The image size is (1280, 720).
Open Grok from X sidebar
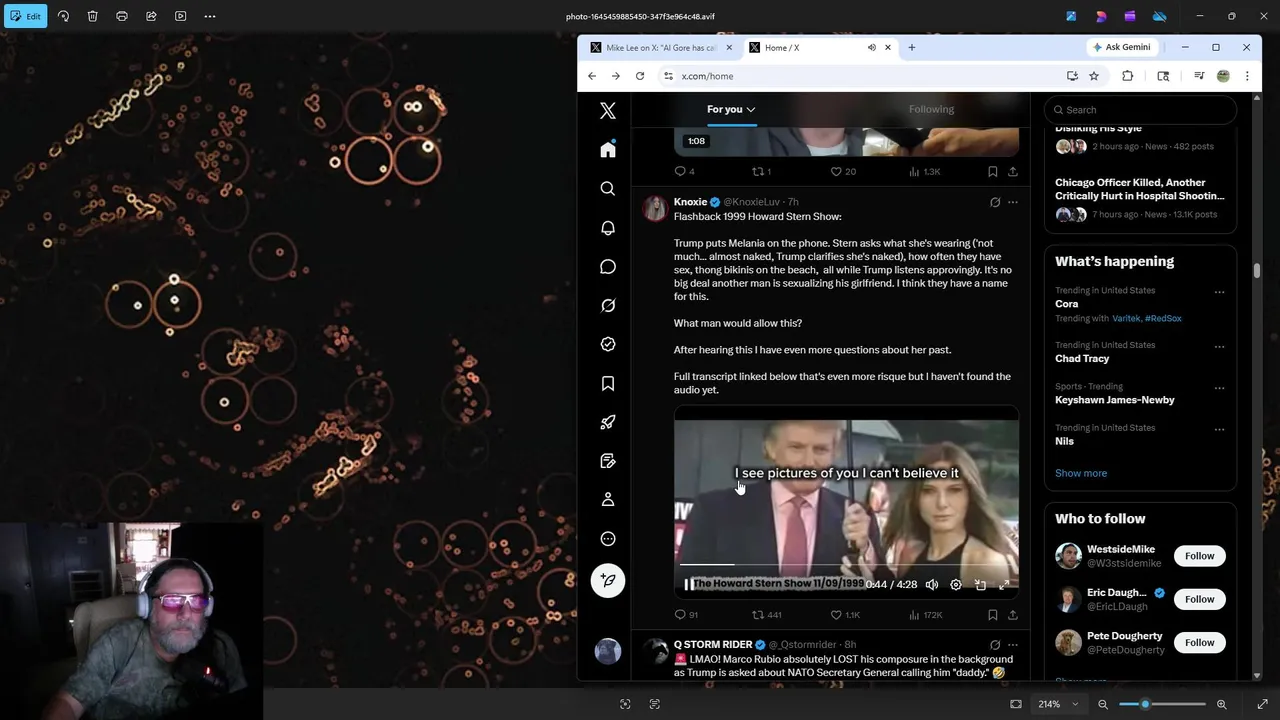(x=608, y=306)
